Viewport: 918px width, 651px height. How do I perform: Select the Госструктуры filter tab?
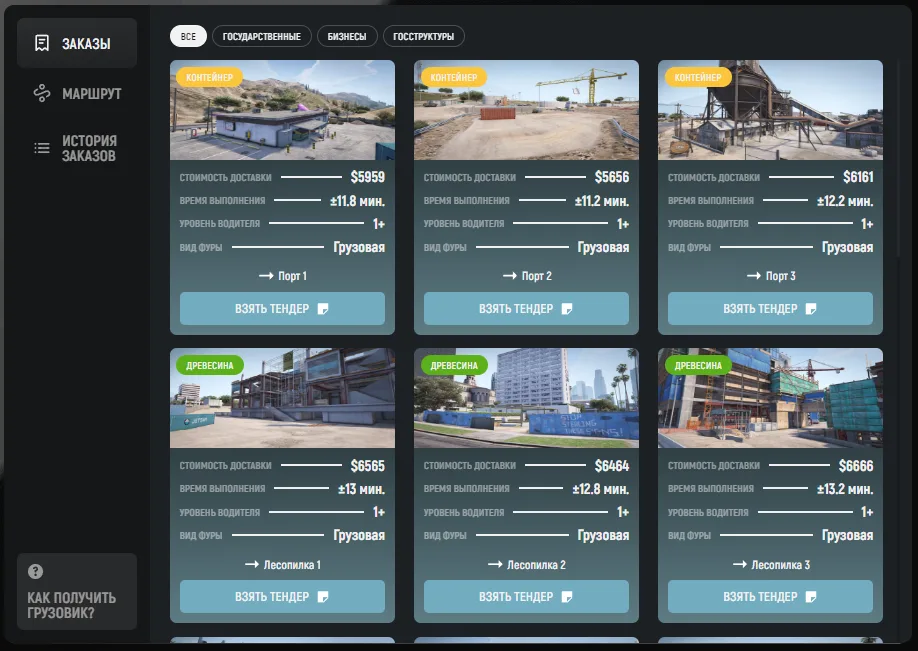tap(423, 36)
